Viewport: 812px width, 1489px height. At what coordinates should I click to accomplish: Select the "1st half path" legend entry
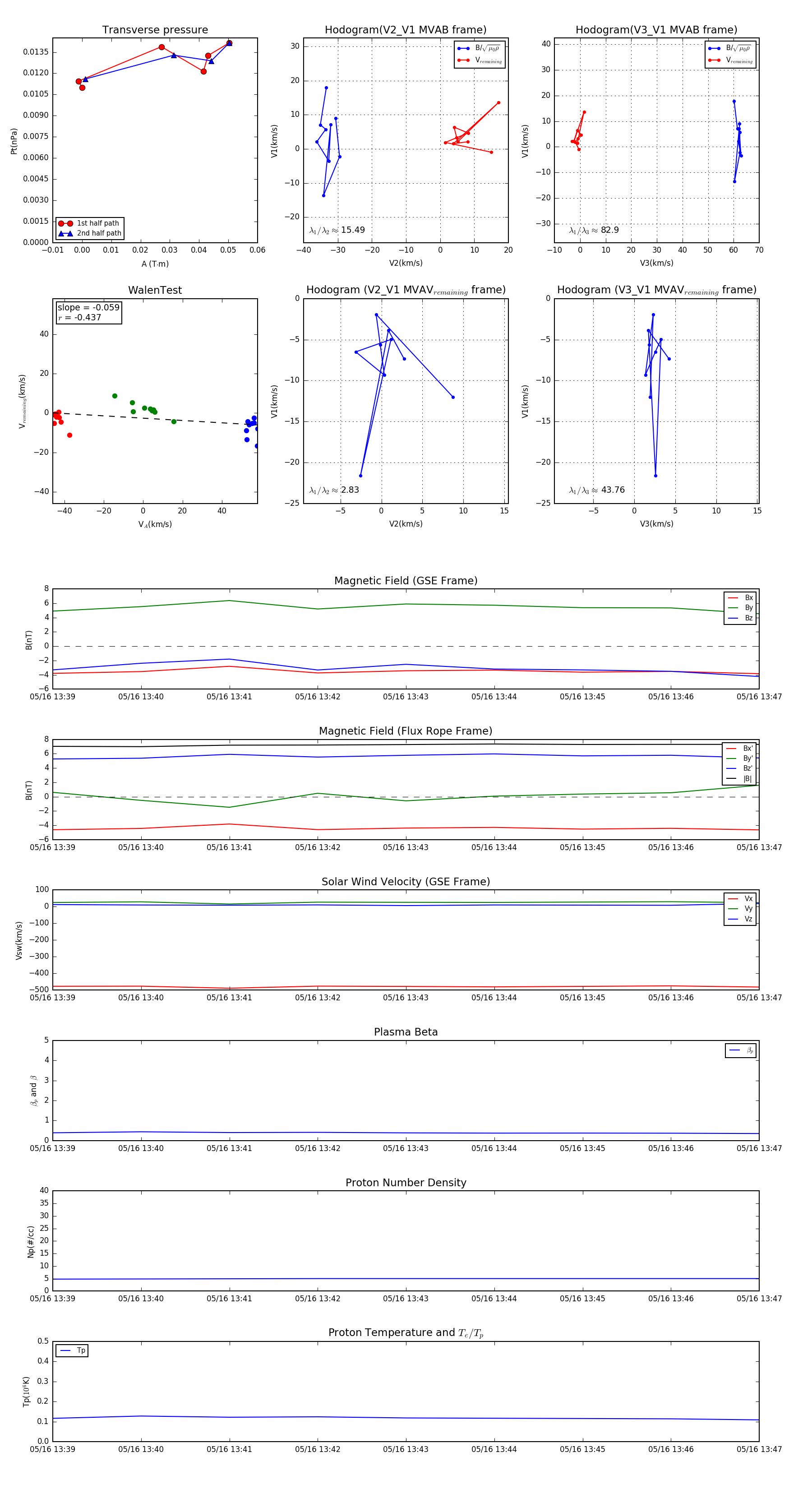[x=90, y=223]
